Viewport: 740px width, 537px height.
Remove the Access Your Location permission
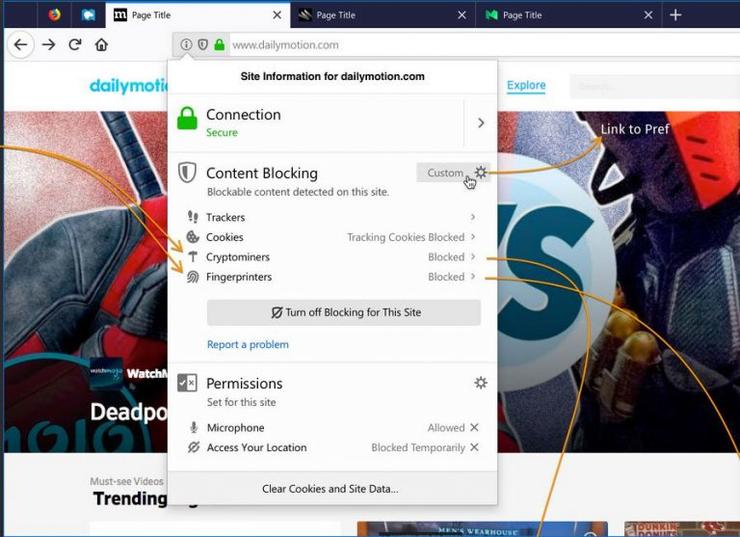point(474,448)
